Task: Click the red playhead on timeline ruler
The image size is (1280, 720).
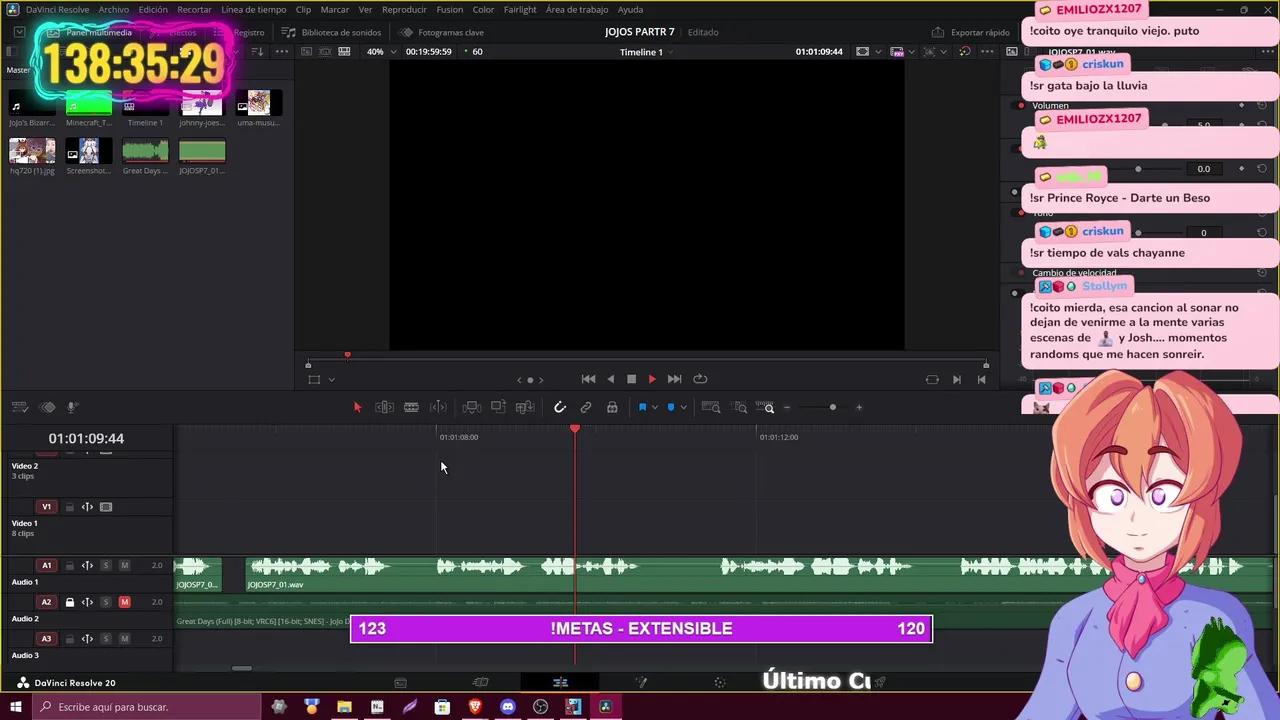Action: pos(575,429)
